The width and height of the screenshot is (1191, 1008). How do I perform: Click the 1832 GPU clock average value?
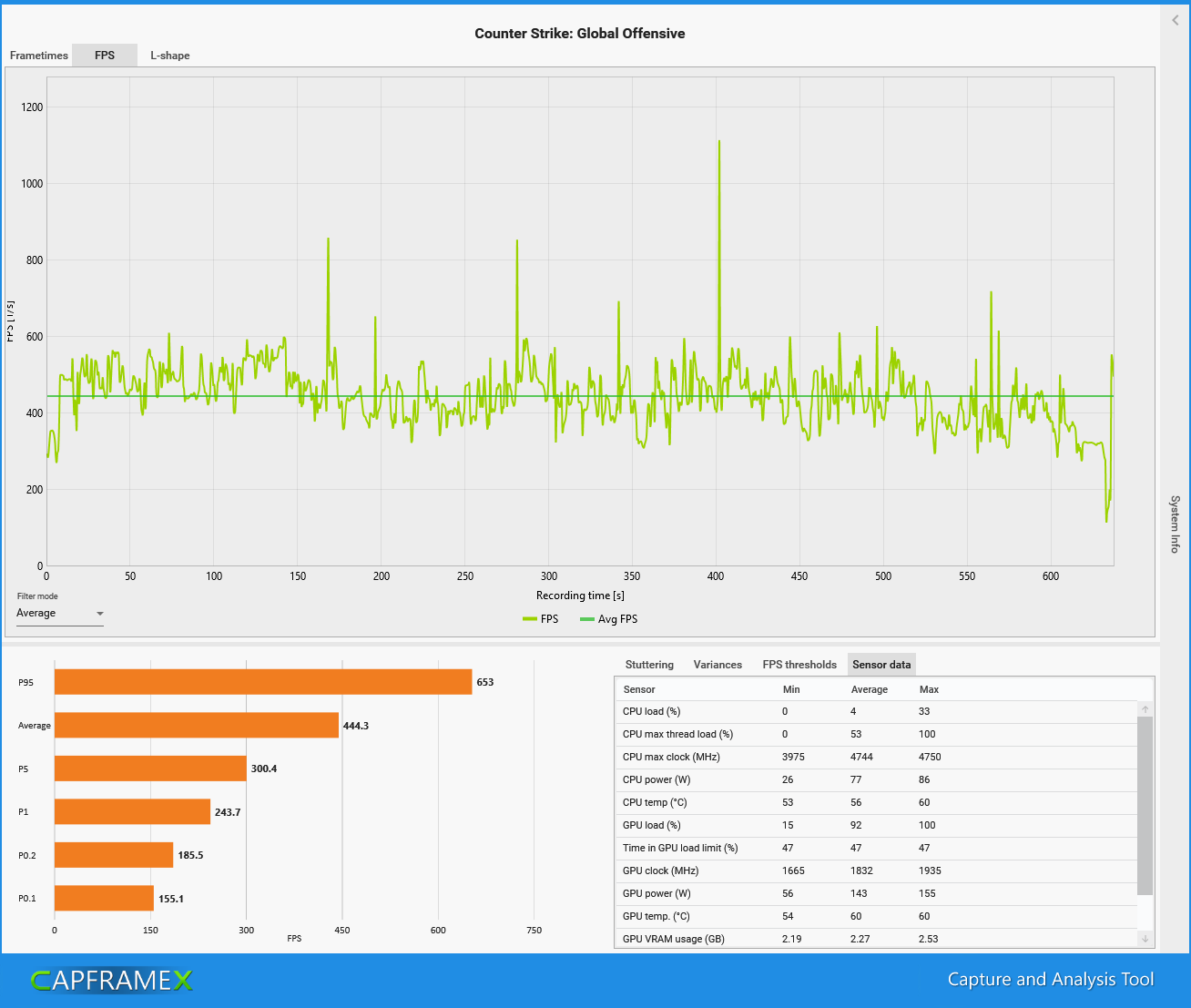[861, 871]
